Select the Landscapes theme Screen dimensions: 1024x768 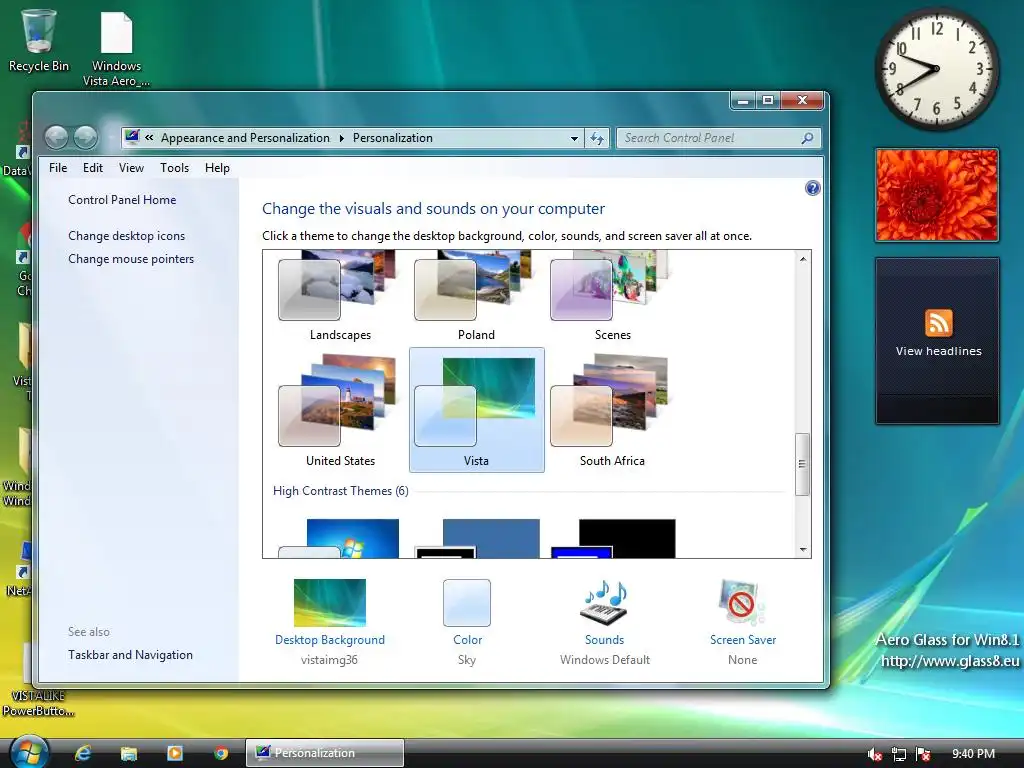(x=340, y=297)
